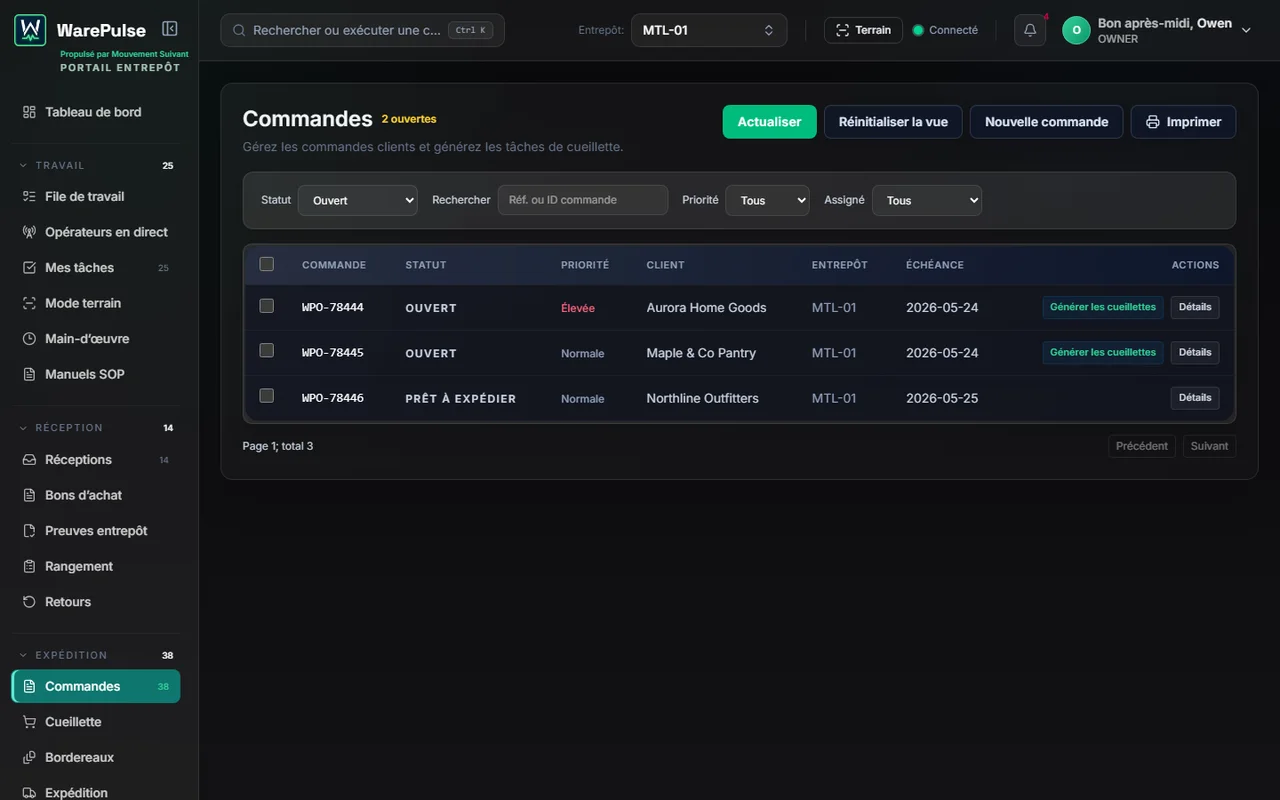Expand the user menu chevron

(x=1246, y=30)
